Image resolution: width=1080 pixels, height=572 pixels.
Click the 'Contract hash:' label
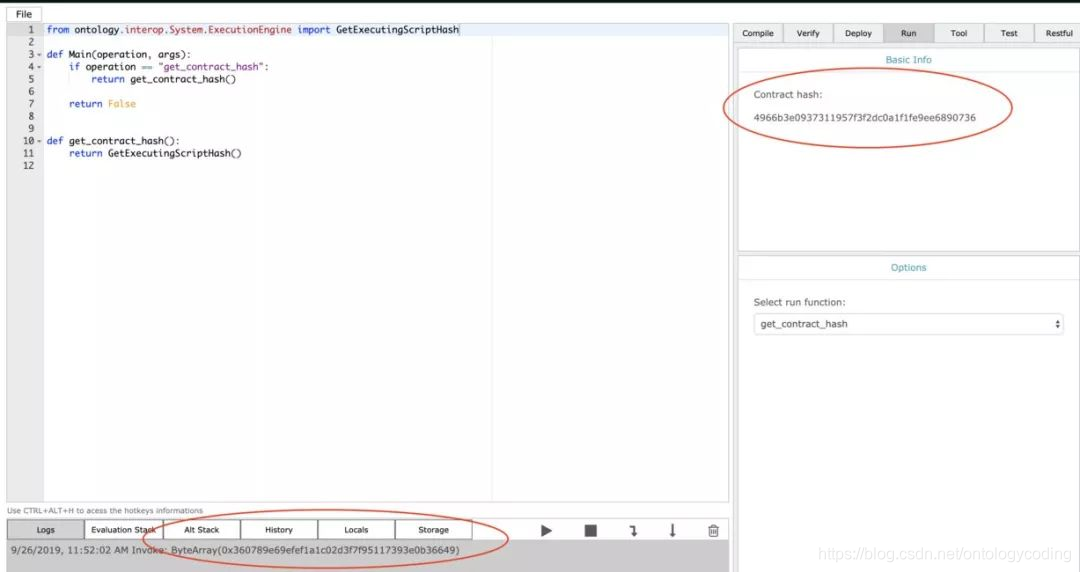(787, 94)
